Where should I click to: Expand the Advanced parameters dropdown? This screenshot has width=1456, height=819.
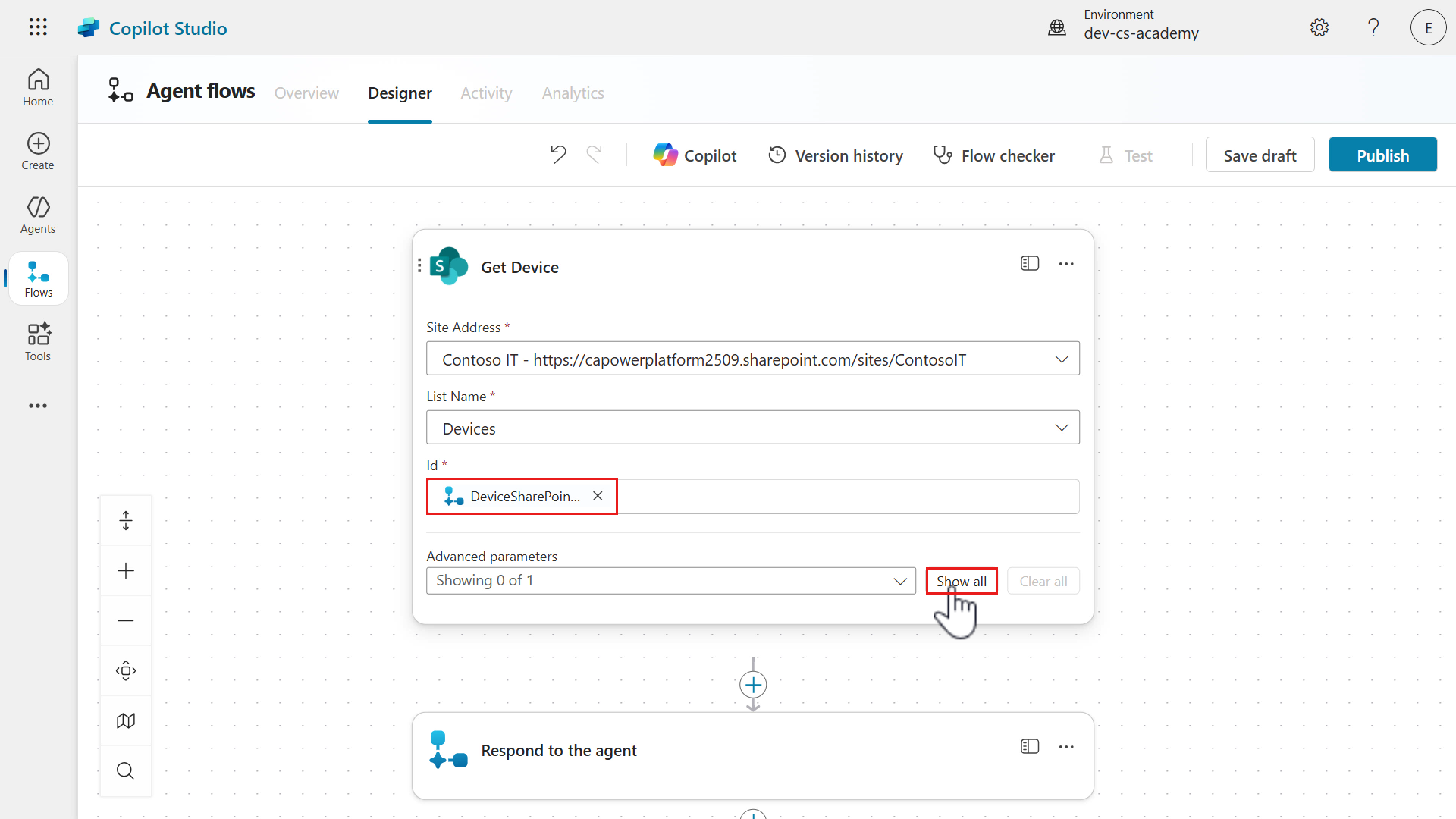900,580
